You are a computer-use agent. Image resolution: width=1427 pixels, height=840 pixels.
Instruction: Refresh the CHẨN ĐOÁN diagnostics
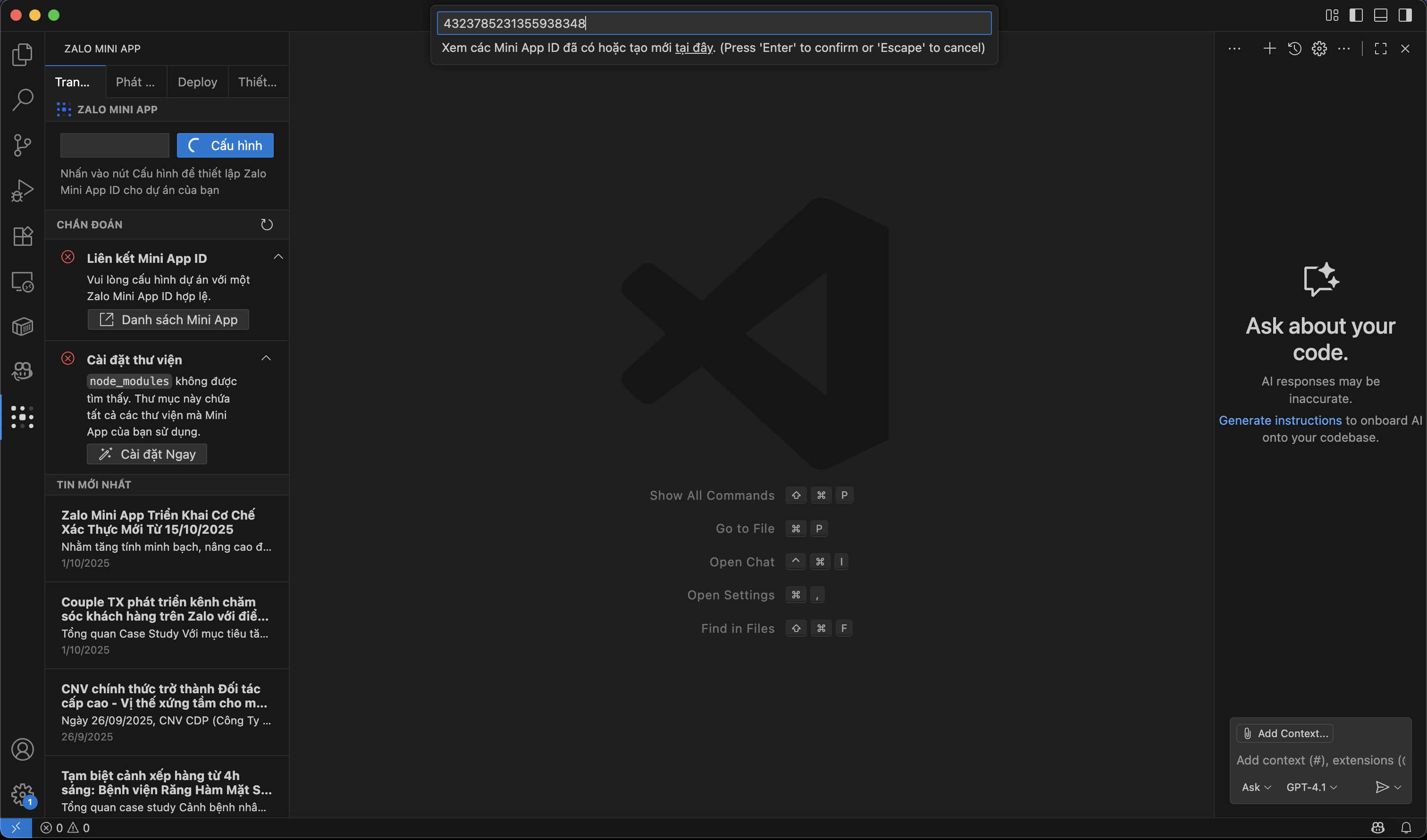point(267,224)
